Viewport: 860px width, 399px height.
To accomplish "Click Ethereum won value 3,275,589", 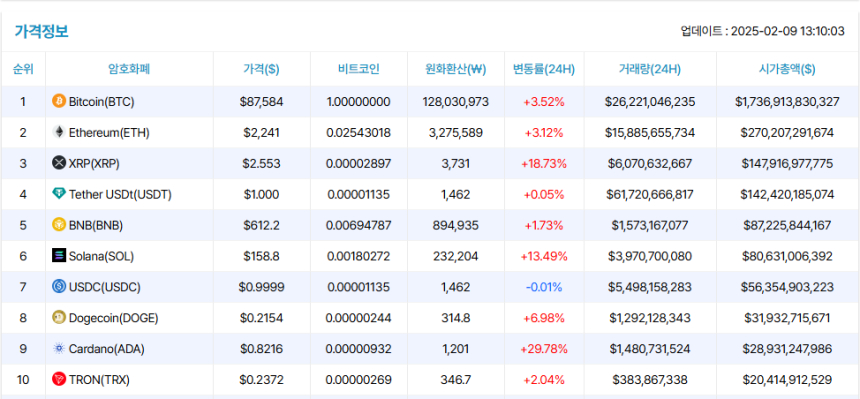I will click(x=456, y=132).
